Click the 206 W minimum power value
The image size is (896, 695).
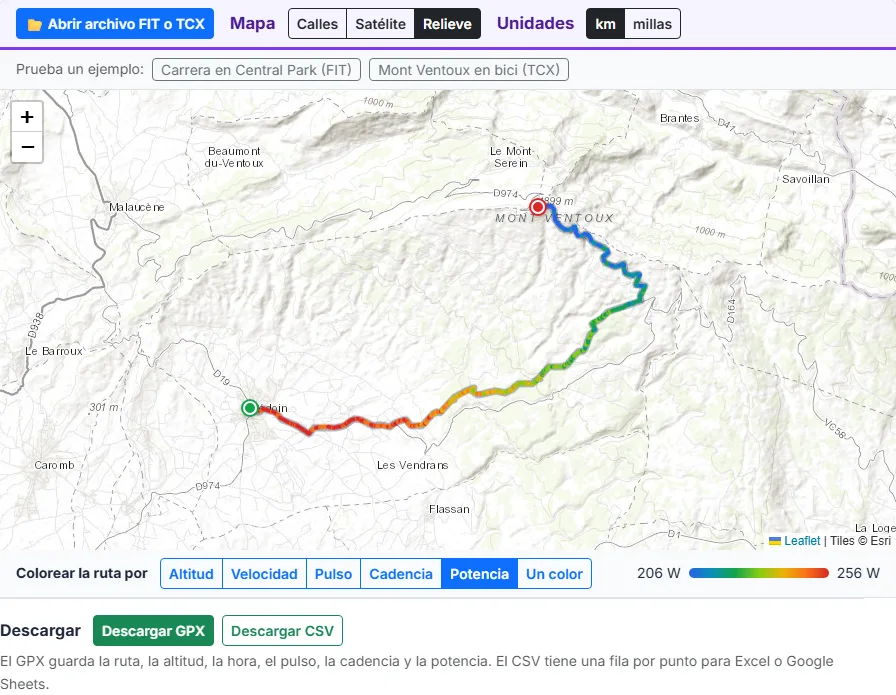click(659, 573)
